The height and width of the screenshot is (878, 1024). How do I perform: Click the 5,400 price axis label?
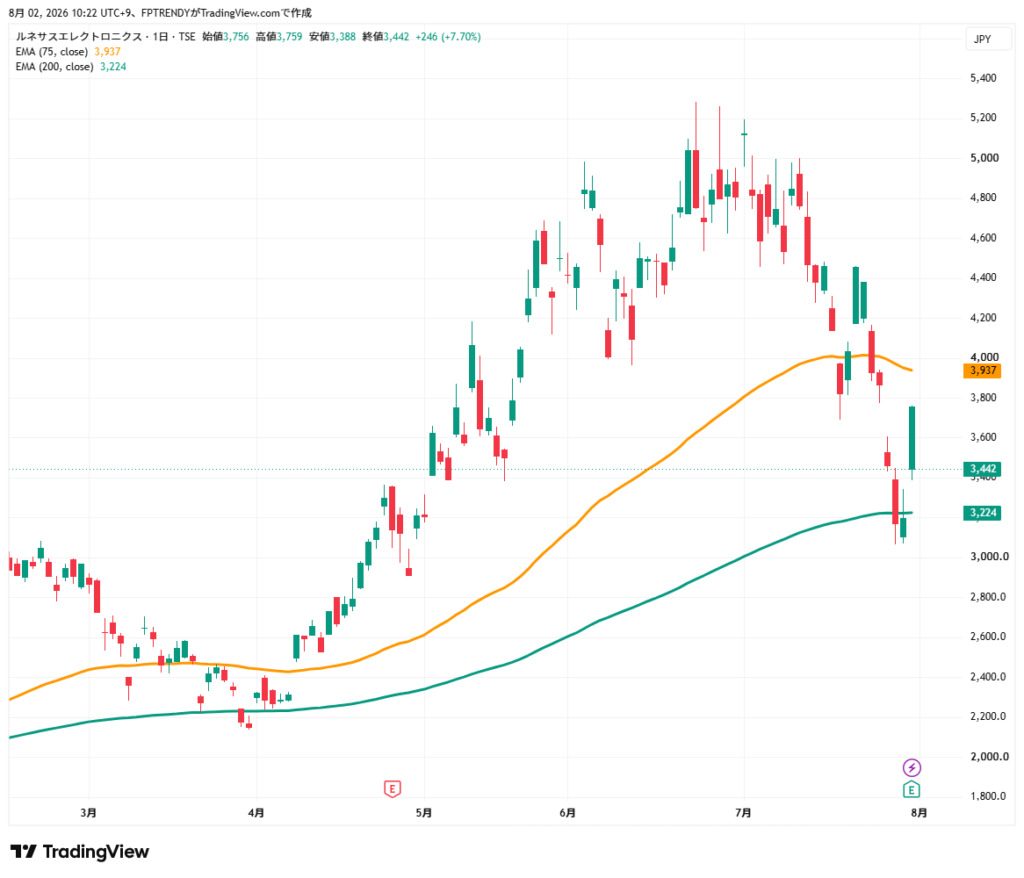[x=983, y=78]
